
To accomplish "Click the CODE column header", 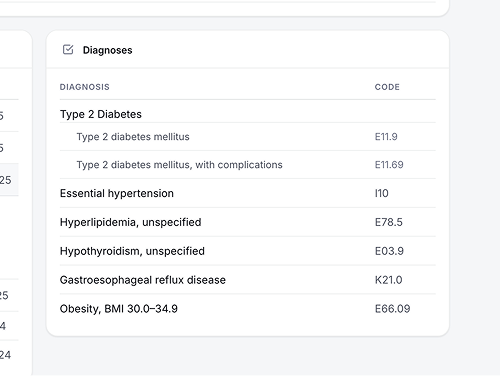I will 387,87.
